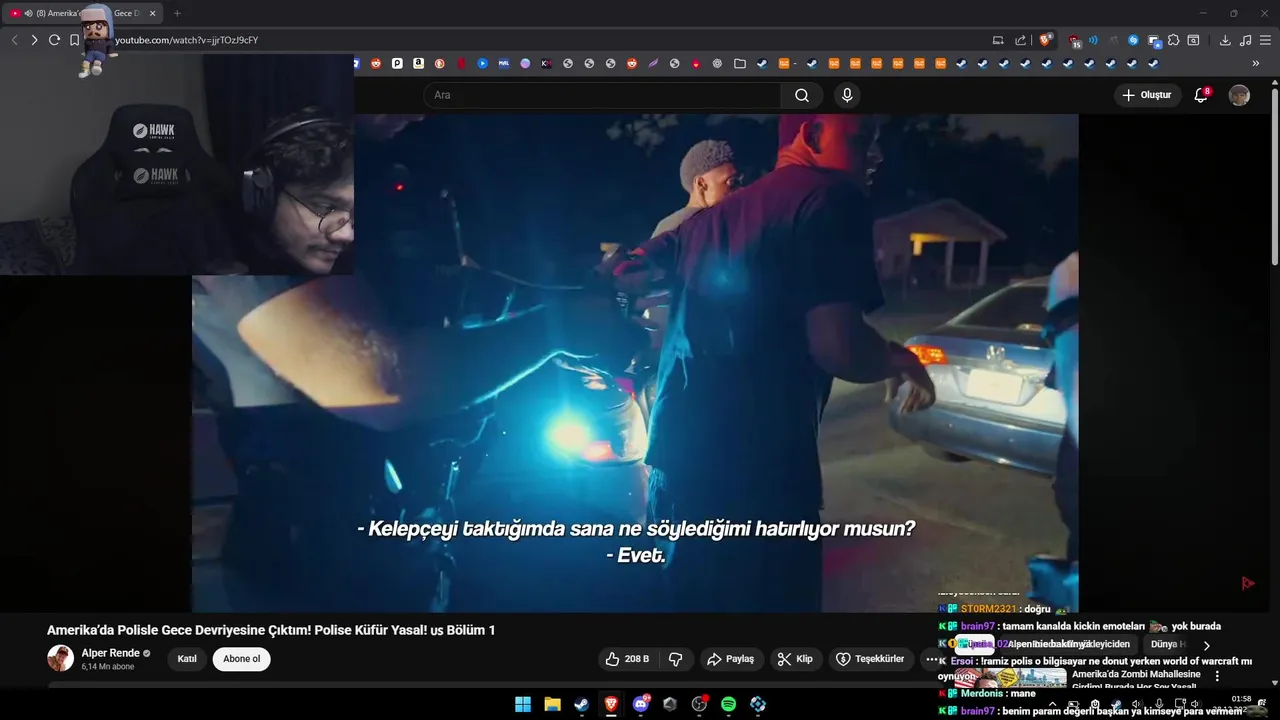Open the browser main hamburger menu
The height and width of the screenshot is (720, 1280).
(1265, 40)
